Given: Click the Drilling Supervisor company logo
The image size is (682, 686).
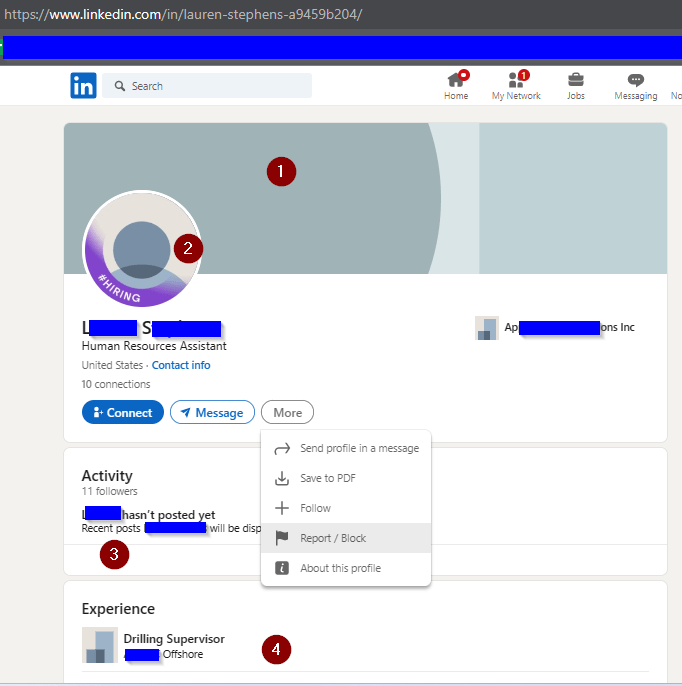Looking at the screenshot, I should click(100, 645).
